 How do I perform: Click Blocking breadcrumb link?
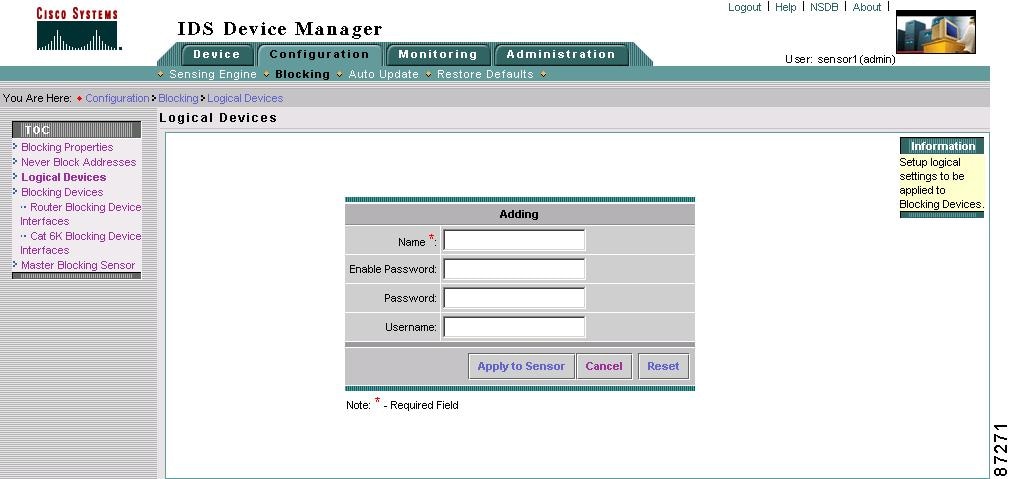178,98
